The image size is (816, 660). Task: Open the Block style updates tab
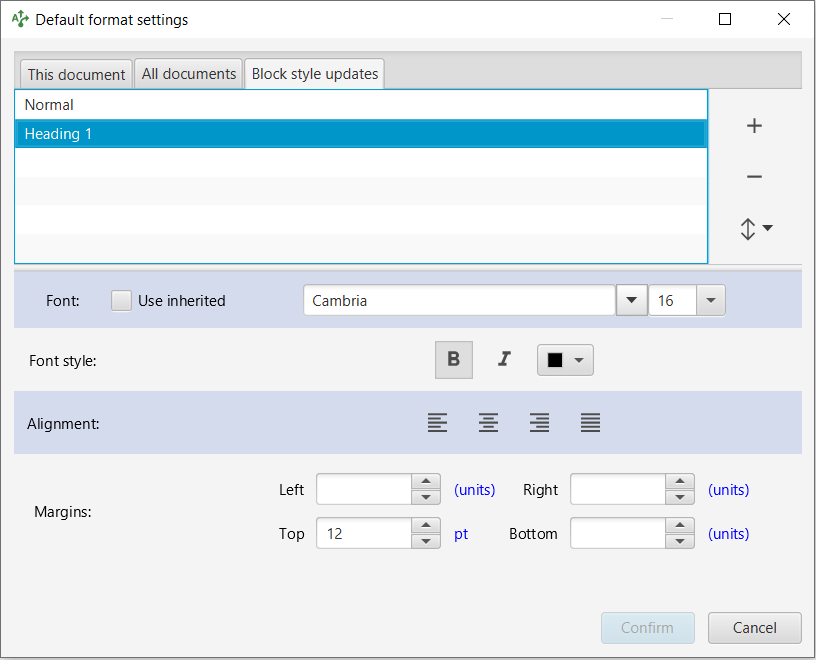[315, 74]
